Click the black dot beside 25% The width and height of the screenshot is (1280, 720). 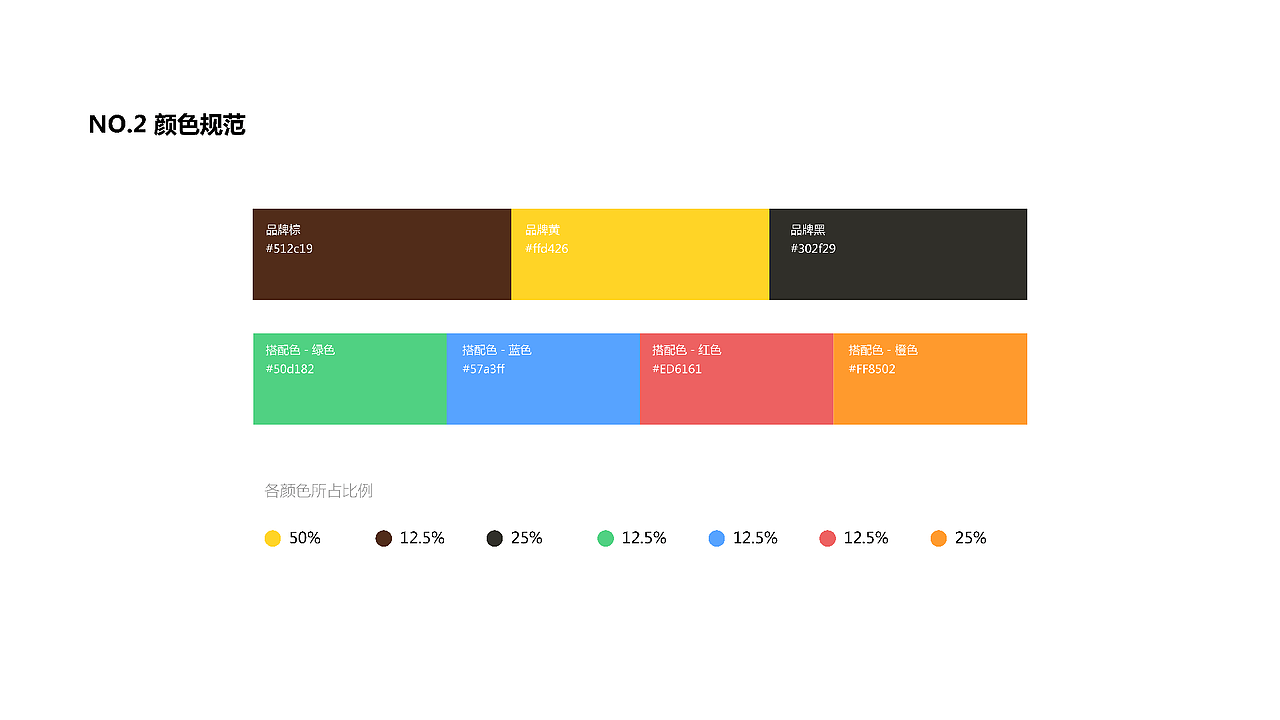click(494, 538)
